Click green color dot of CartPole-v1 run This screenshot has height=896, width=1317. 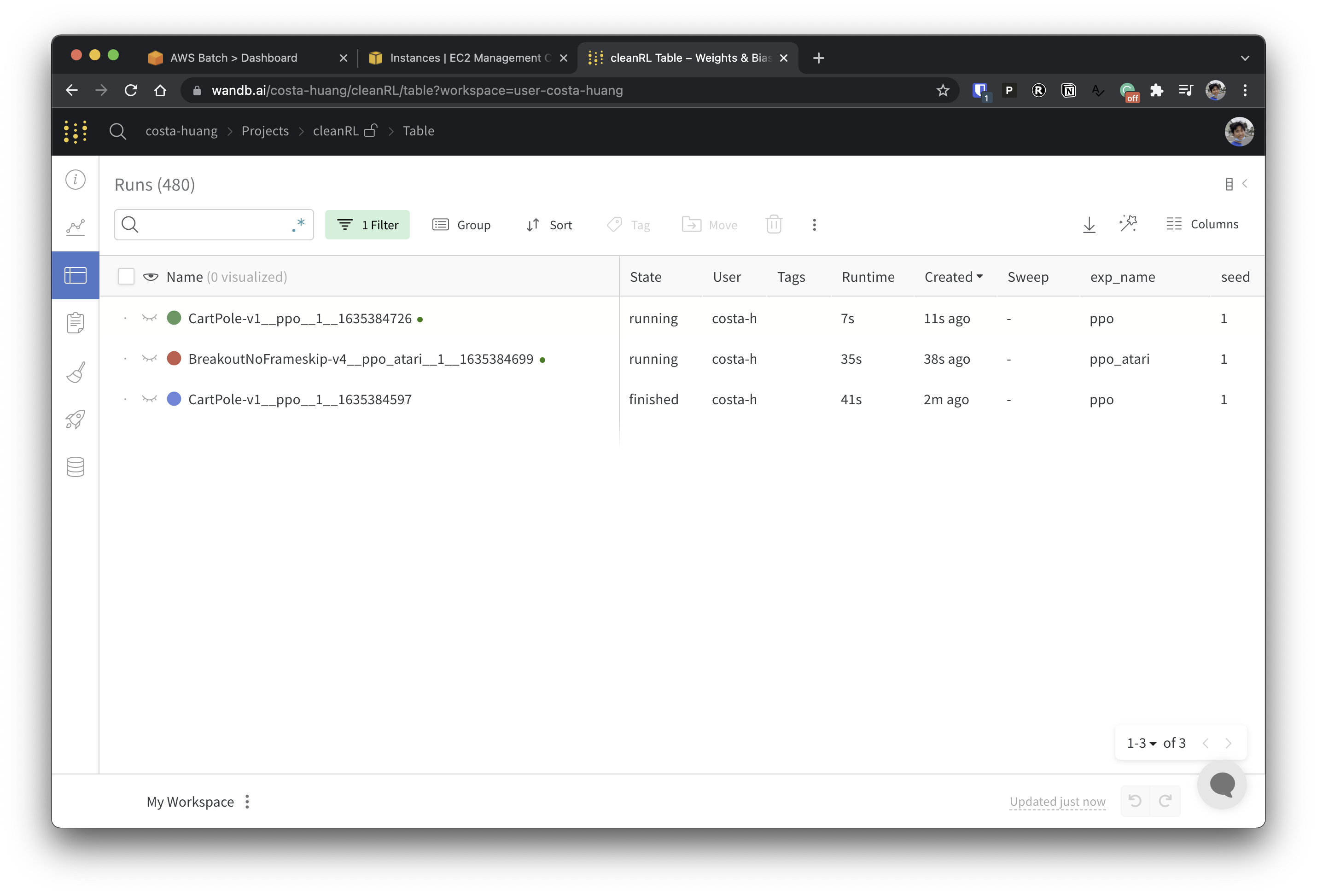click(x=174, y=318)
